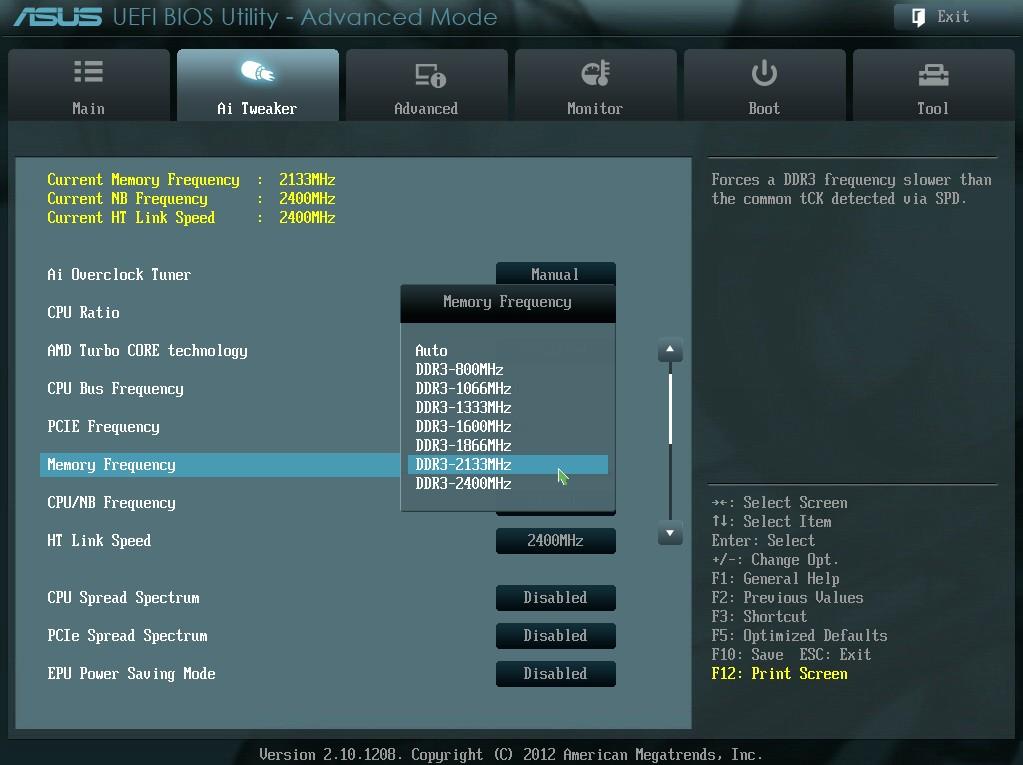The height and width of the screenshot is (765, 1023).
Task: Click Current HT Link Speed value
Action: tap(307, 217)
